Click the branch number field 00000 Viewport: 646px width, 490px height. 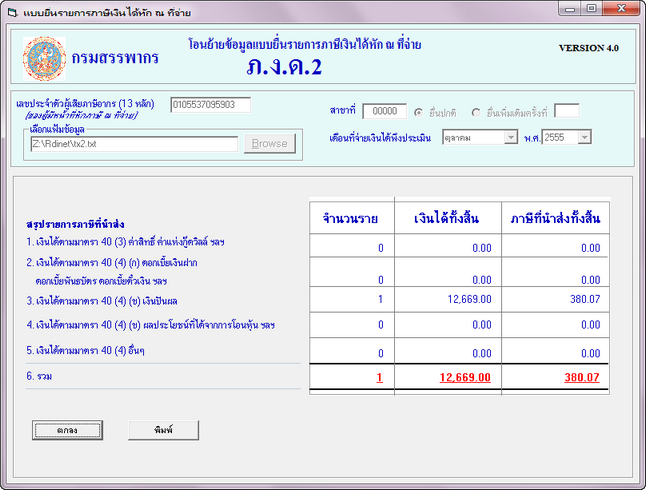click(384, 111)
